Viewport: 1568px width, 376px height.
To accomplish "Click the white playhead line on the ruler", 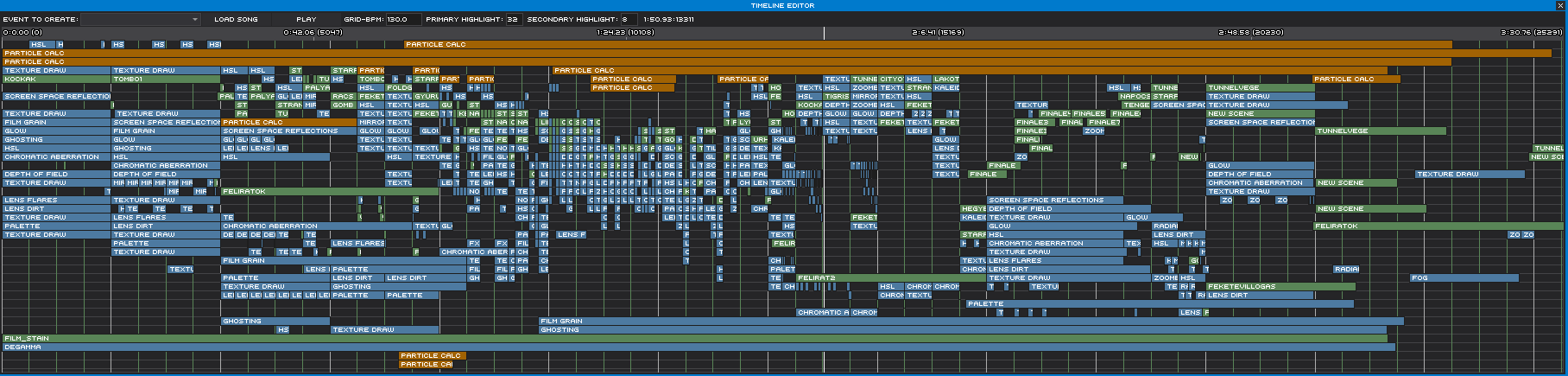I will (824, 33).
